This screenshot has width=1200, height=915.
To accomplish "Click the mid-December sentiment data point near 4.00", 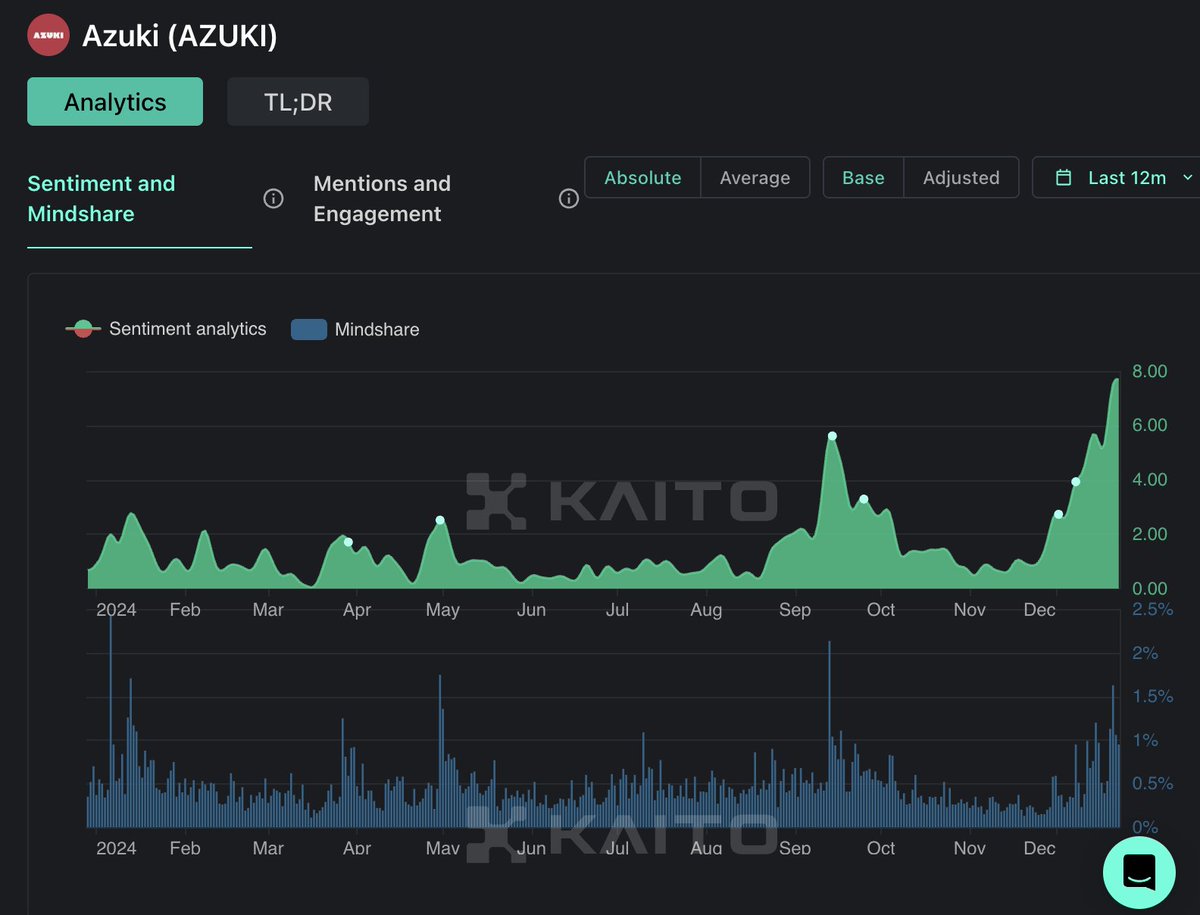I will pyautogui.click(x=1076, y=482).
